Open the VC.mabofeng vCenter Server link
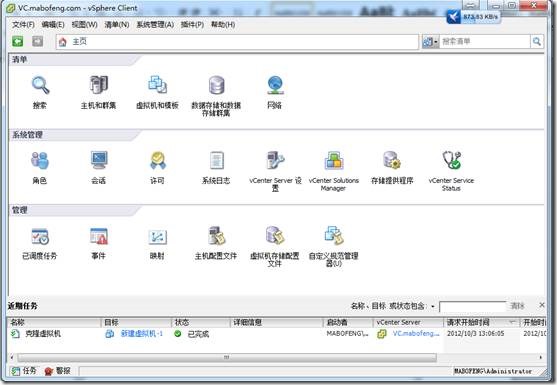This screenshot has height=385, width=557. point(416,334)
